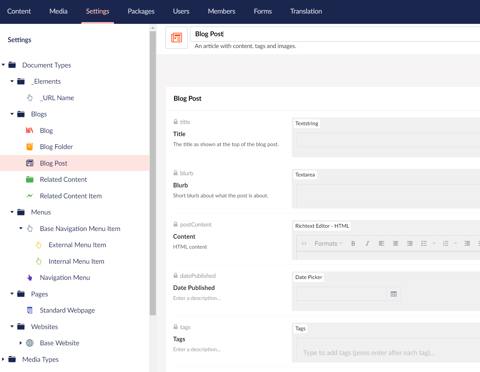Click the Websites folder icon
The width and height of the screenshot is (480, 372).
click(x=21, y=326)
